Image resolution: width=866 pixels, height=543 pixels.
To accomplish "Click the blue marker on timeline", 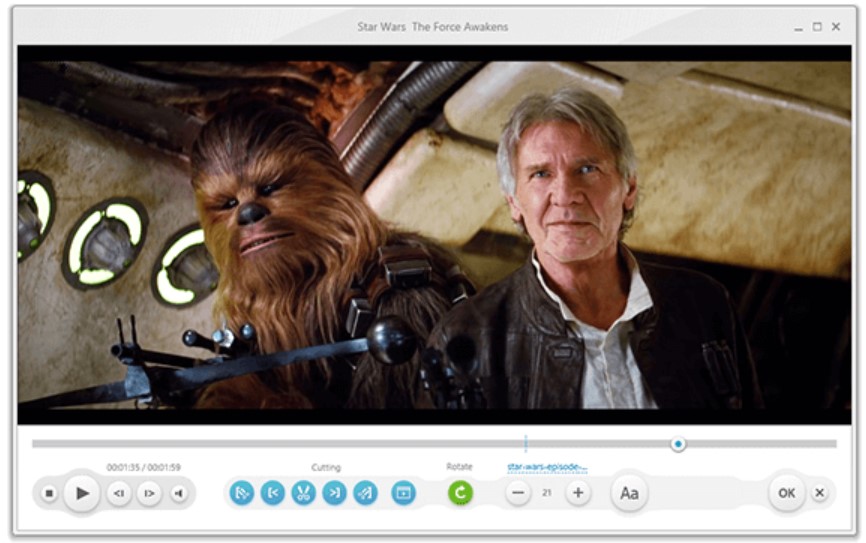I will 525,443.
